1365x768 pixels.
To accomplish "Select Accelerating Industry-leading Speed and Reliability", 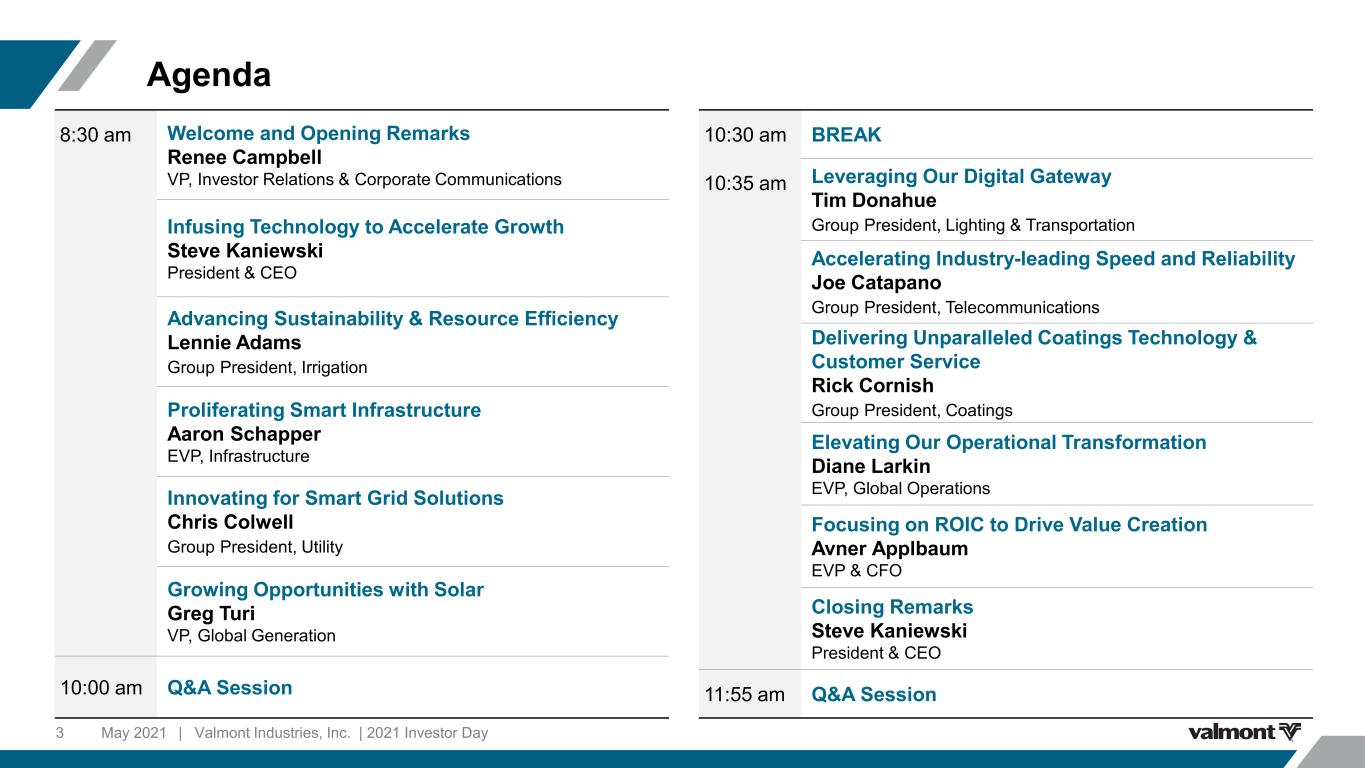I will tap(1053, 259).
